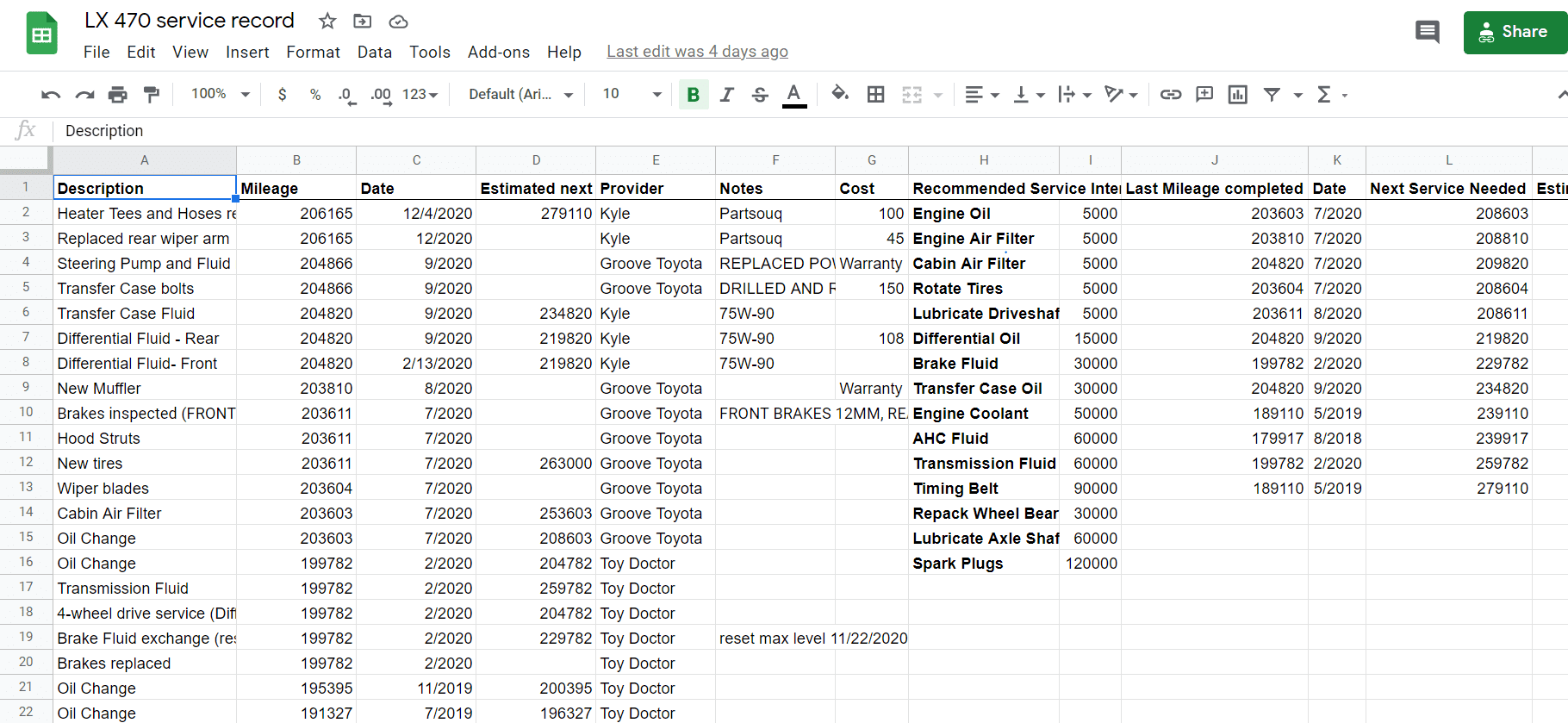Image resolution: width=1568 pixels, height=723 pixels.
Task: Open text rotation dropdown
Action: 1121,95
